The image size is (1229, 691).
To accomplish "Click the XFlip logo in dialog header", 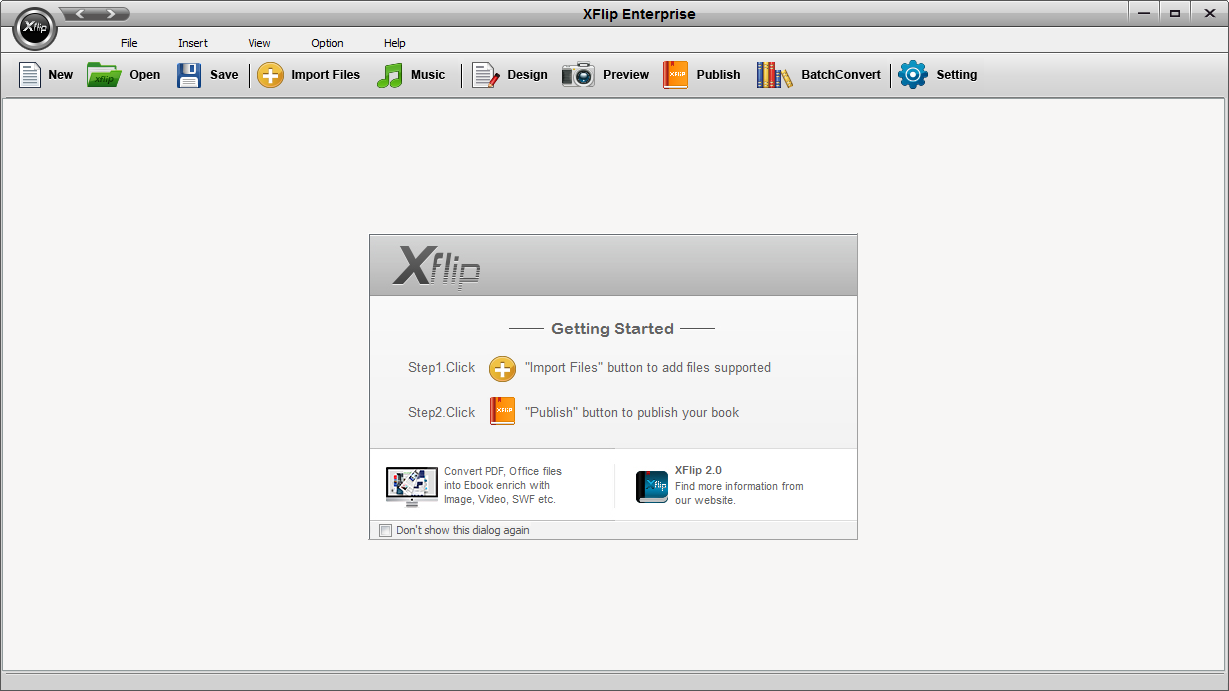I will 437,266.
